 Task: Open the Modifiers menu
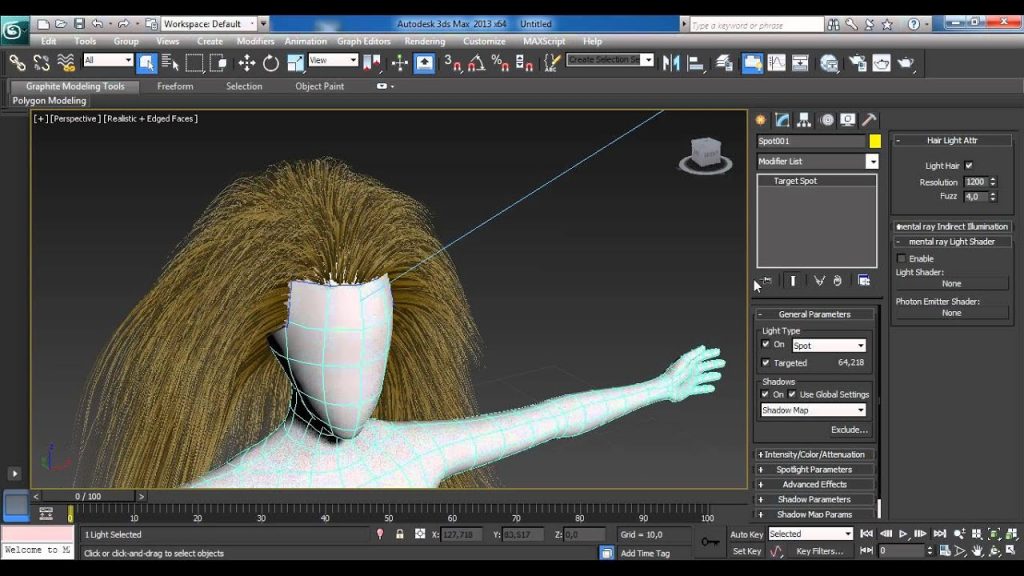255,41
